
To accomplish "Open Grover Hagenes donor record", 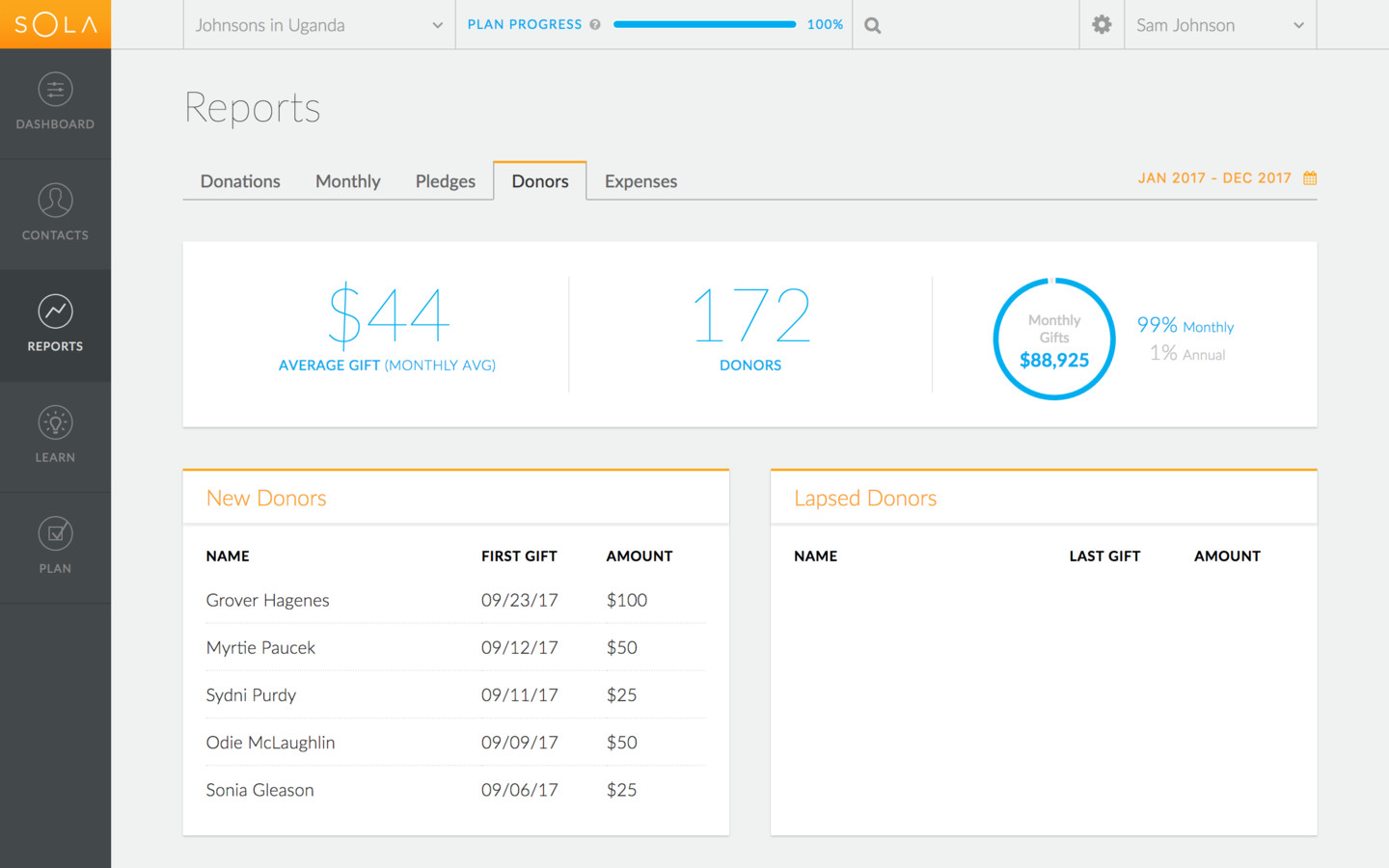I will pyautogui.click(x=267, y=600).
